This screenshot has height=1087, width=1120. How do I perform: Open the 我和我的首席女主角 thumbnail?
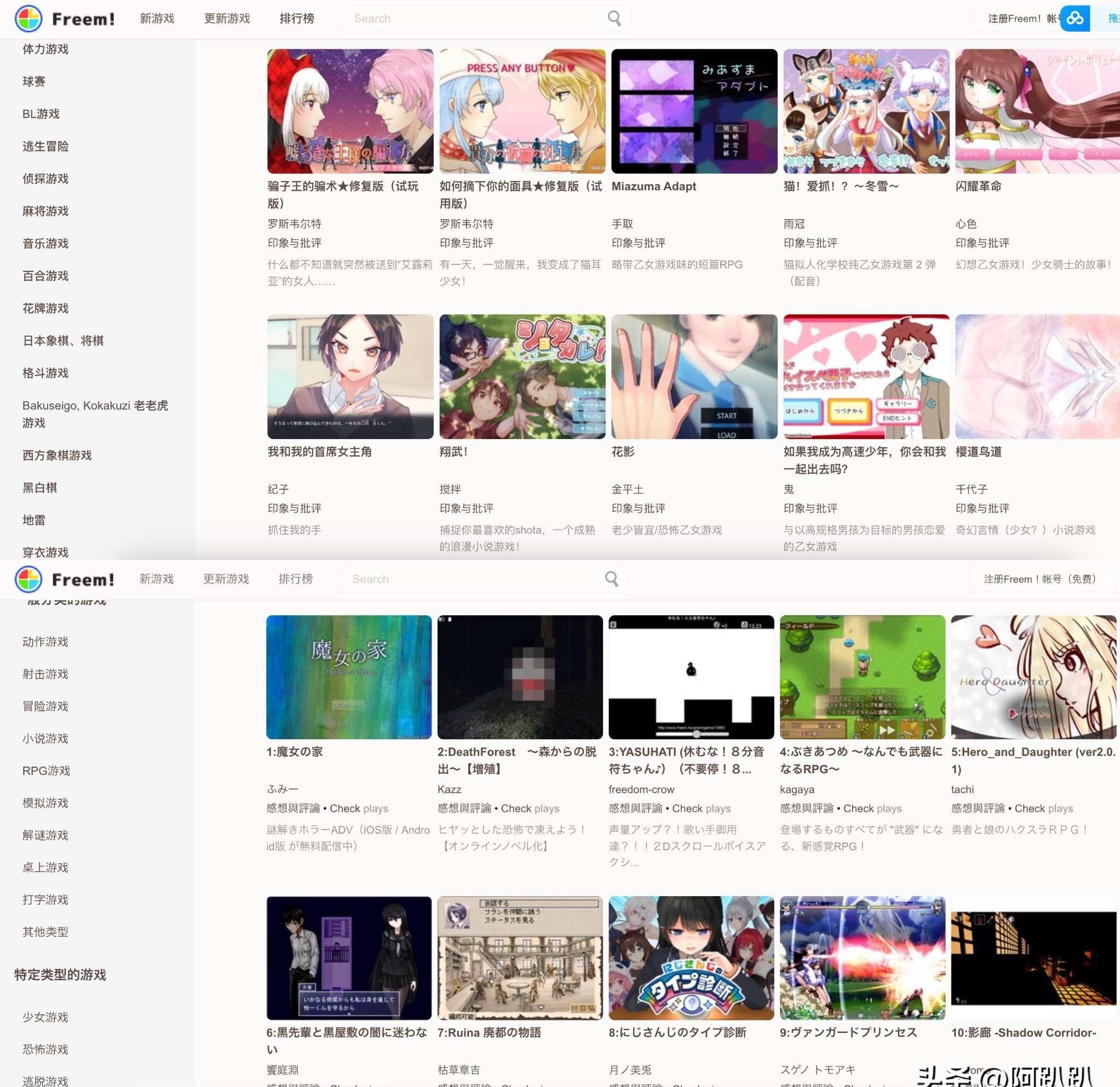(351, 377)
